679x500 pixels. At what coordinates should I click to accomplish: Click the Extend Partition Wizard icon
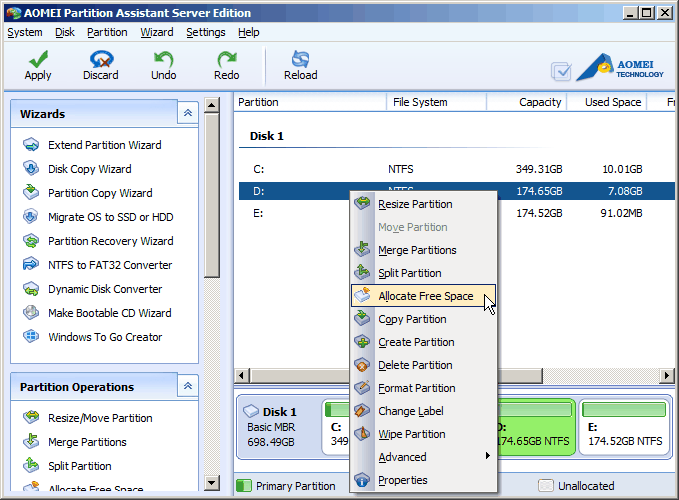coord(31,145)
